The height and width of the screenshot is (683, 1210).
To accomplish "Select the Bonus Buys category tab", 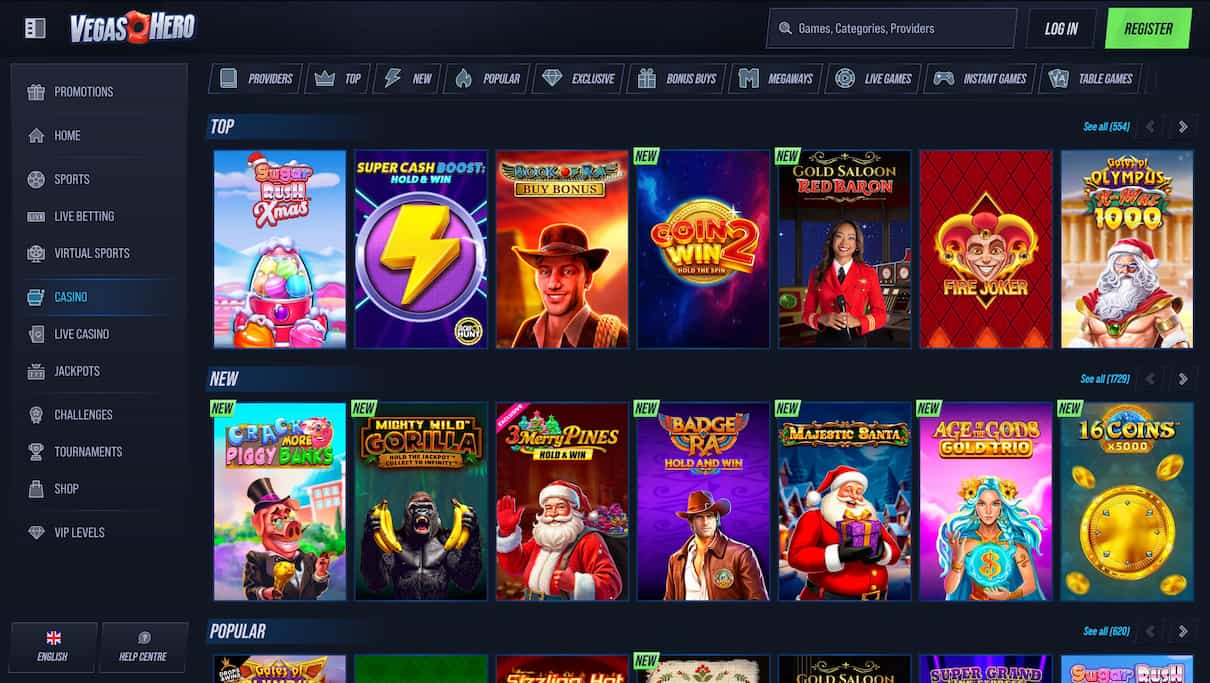I will (x=677, y=78).
